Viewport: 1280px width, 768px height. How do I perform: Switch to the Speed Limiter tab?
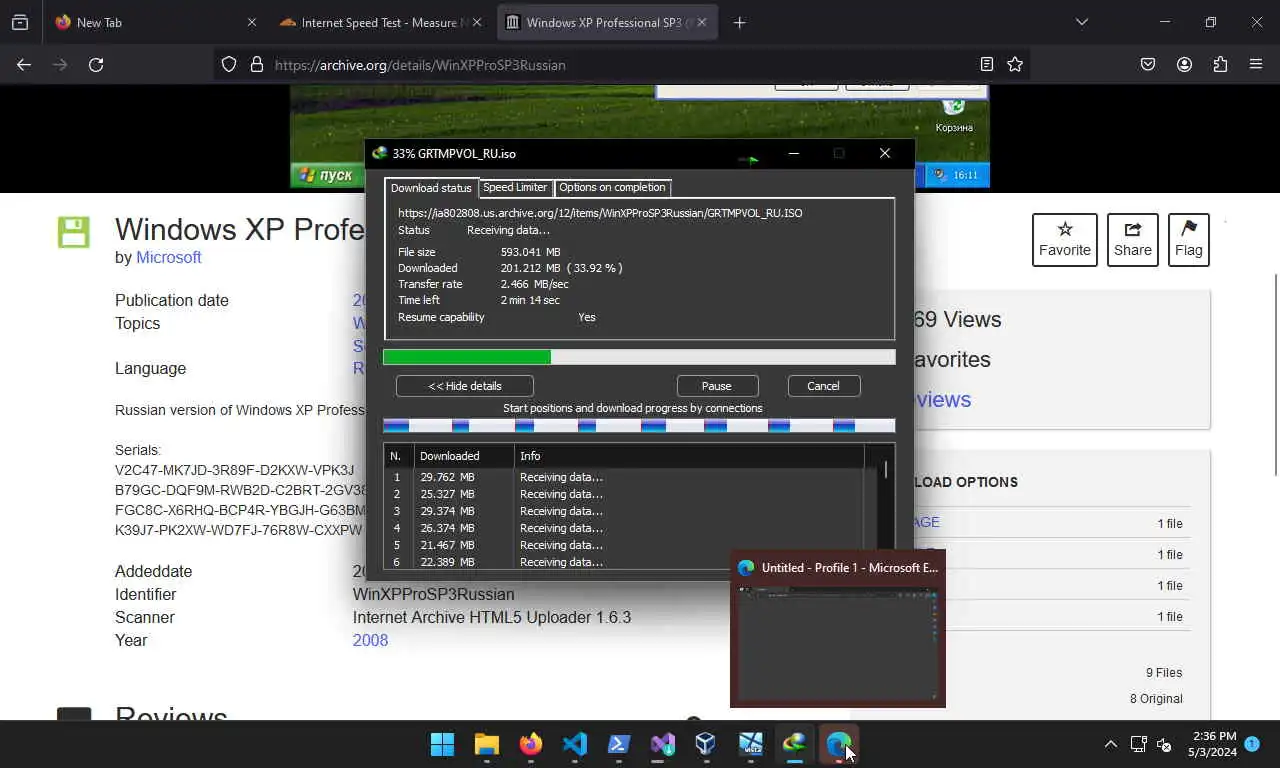[x=515, y=187]
